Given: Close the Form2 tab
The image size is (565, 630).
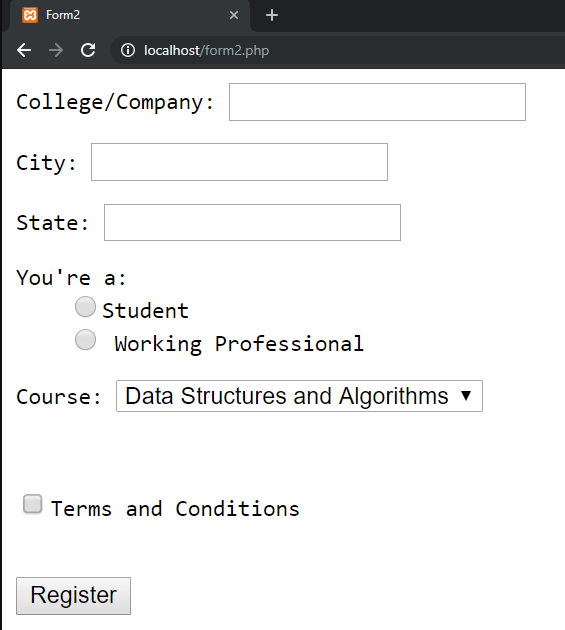Looking at the screenshot, I should click(234, 15).
